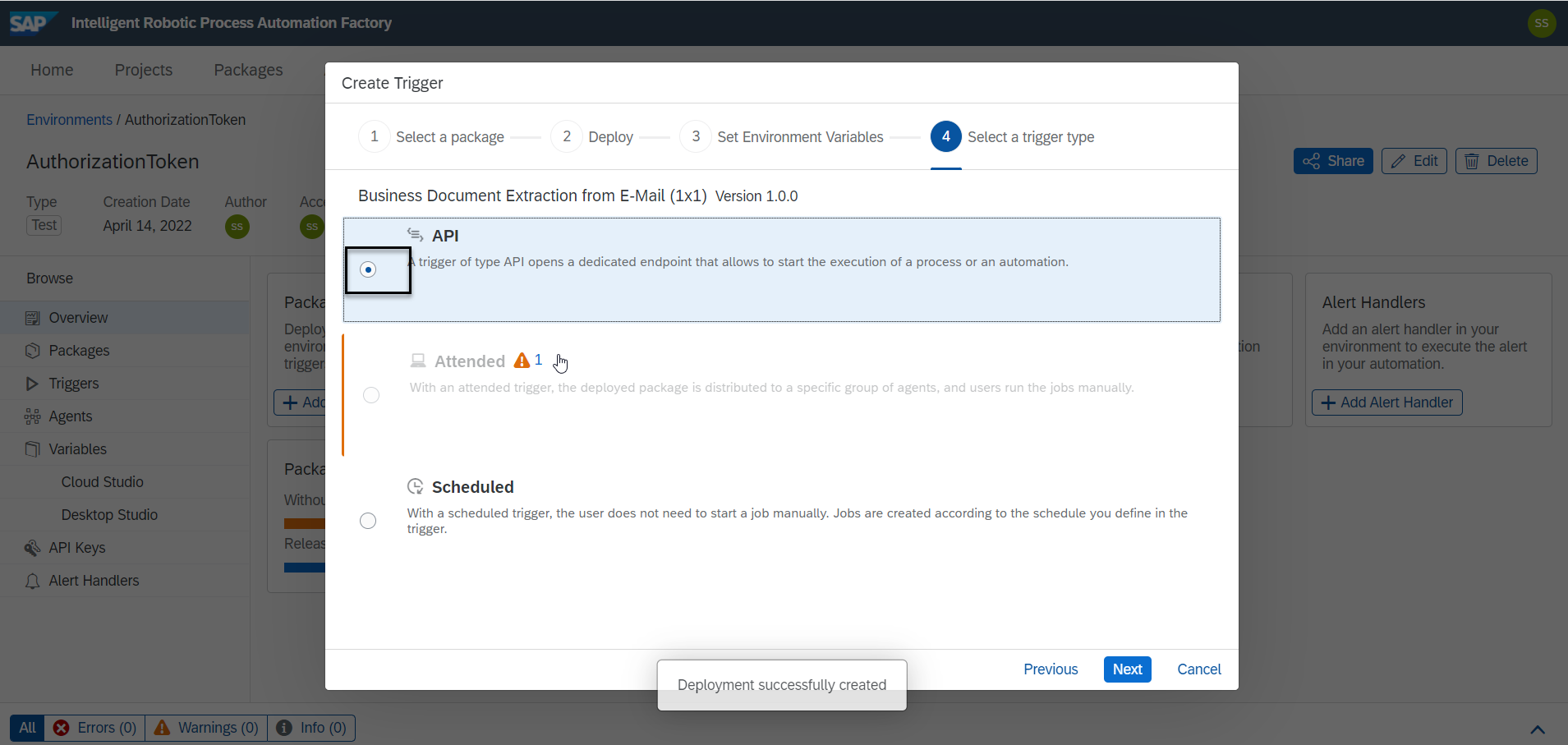The height and width of the screenshot is (745, 1568).
Task: Show All messages filter
Action: [27, 728]
